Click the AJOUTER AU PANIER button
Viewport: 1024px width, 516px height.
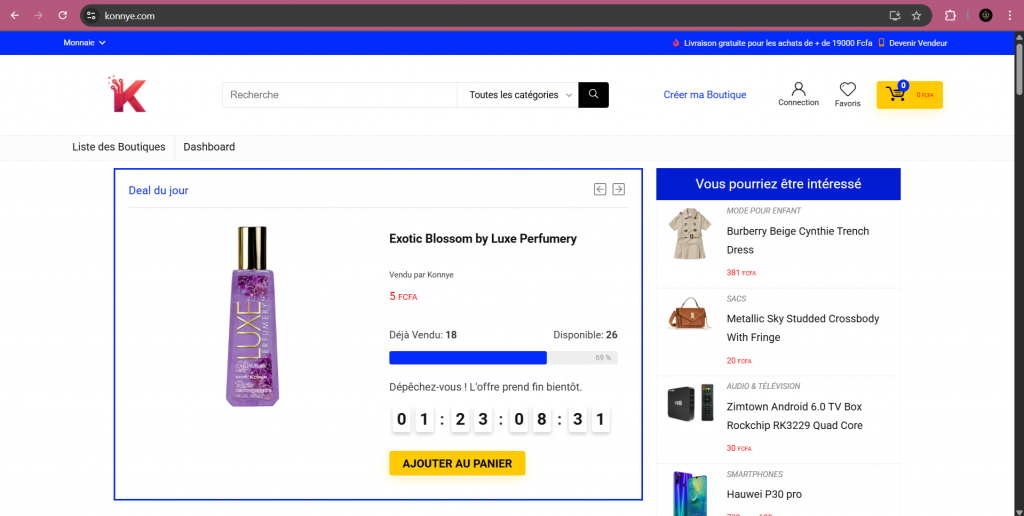(457, 464)
